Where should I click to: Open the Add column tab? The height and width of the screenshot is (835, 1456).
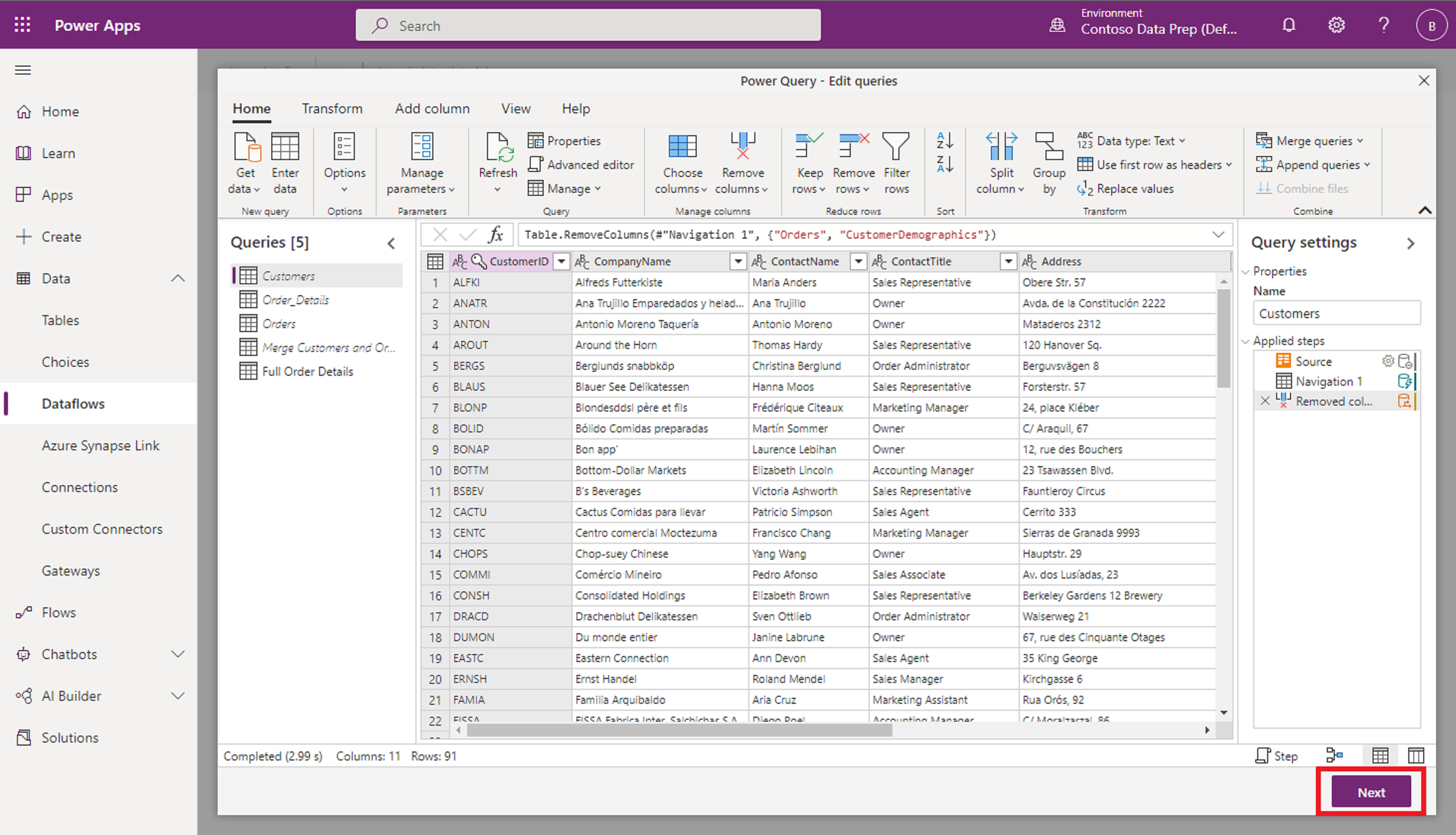click(432, 108)
